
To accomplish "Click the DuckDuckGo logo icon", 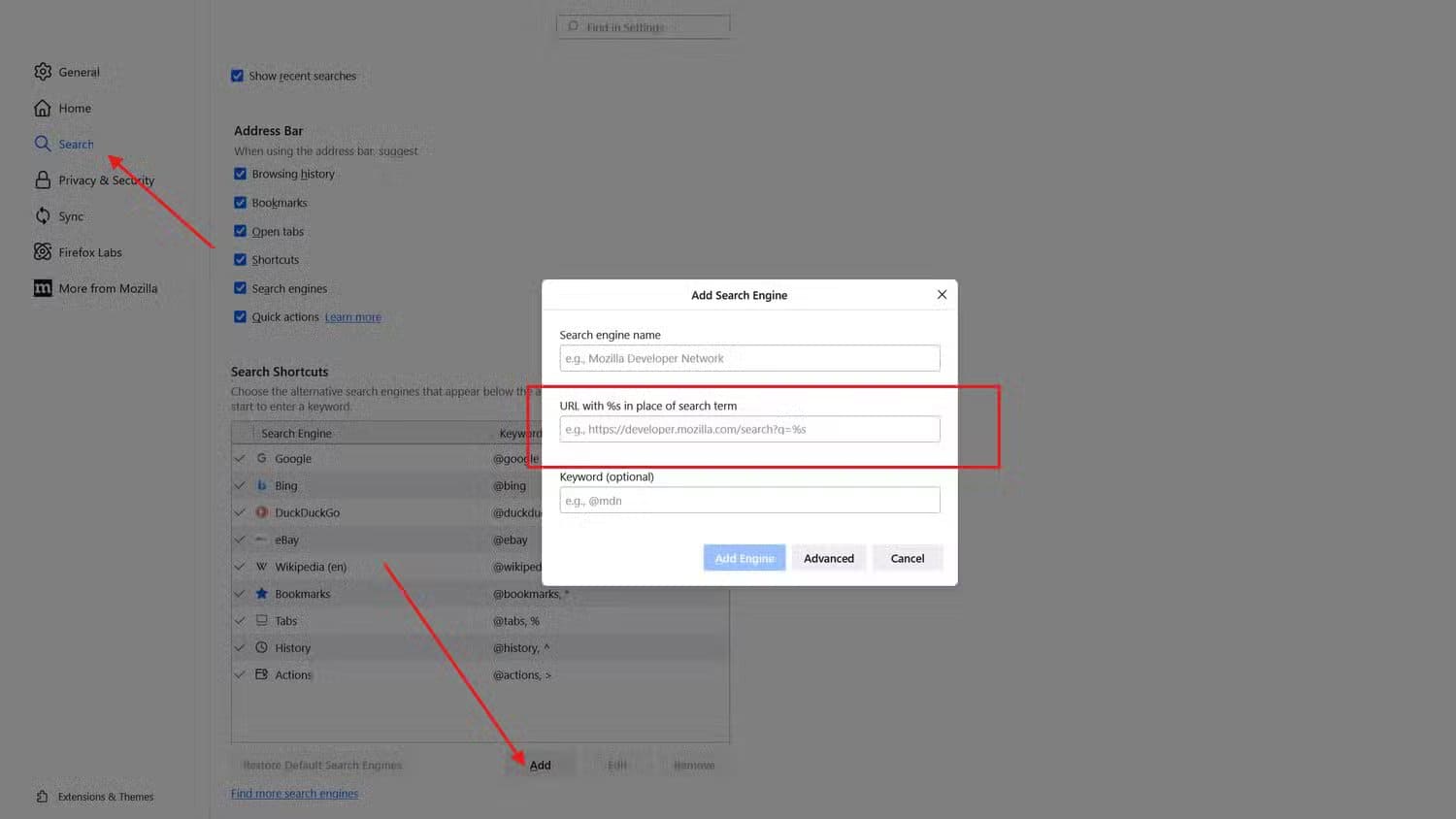I will click(261, 512).
